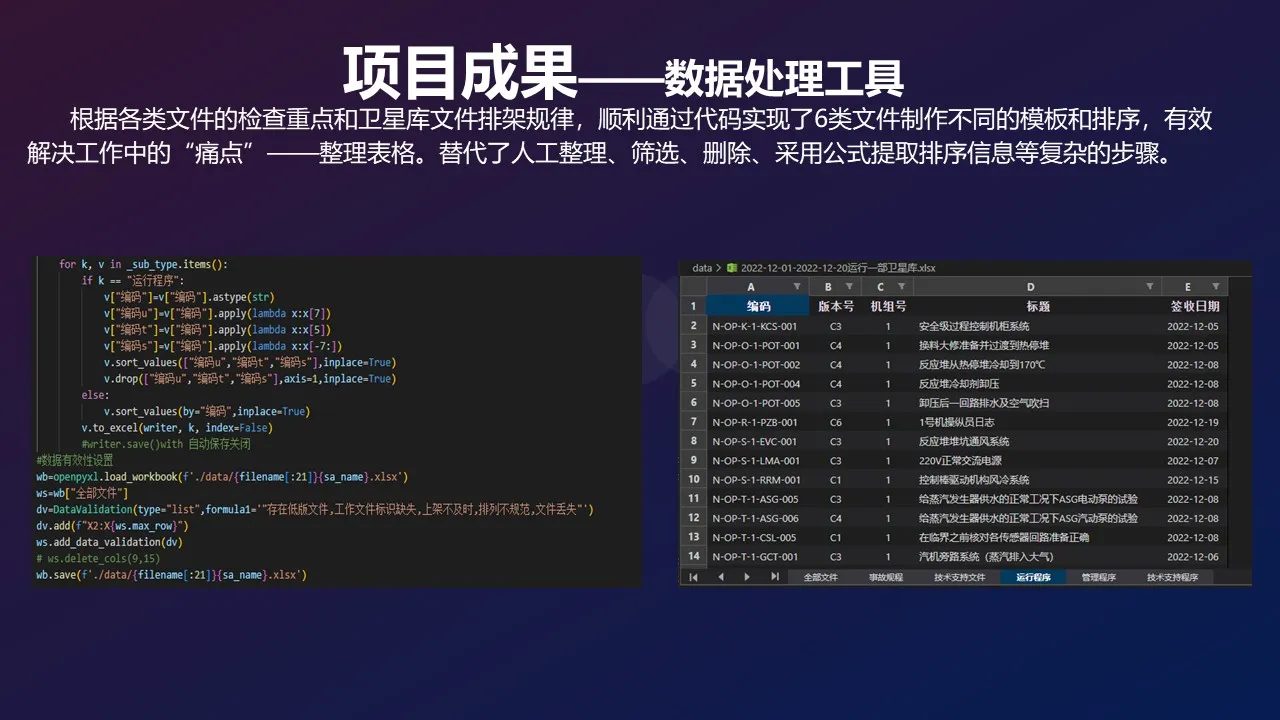The image size is (1280, 720).
Task: Click code line ws.add_data_validation(dv)
Action: [x=110, y=542]
